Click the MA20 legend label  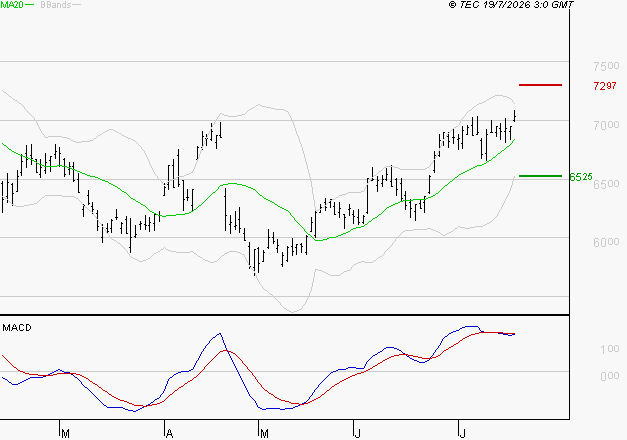click(12, 4)
